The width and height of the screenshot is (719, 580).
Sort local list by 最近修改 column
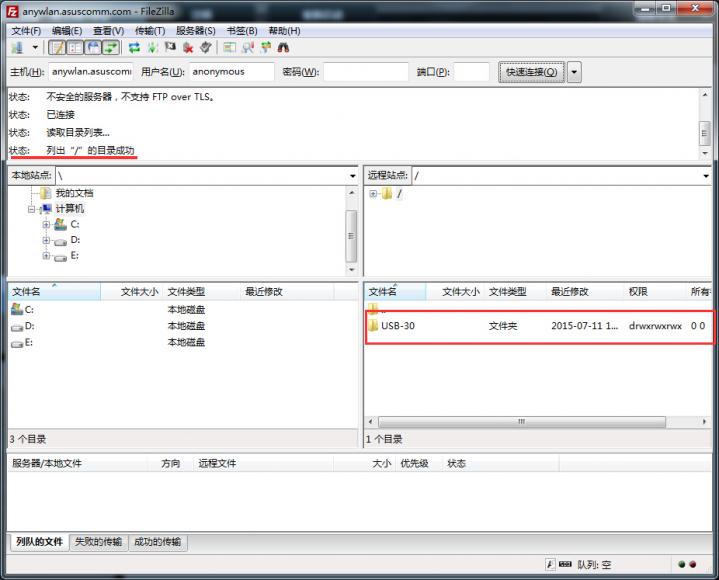287,292
